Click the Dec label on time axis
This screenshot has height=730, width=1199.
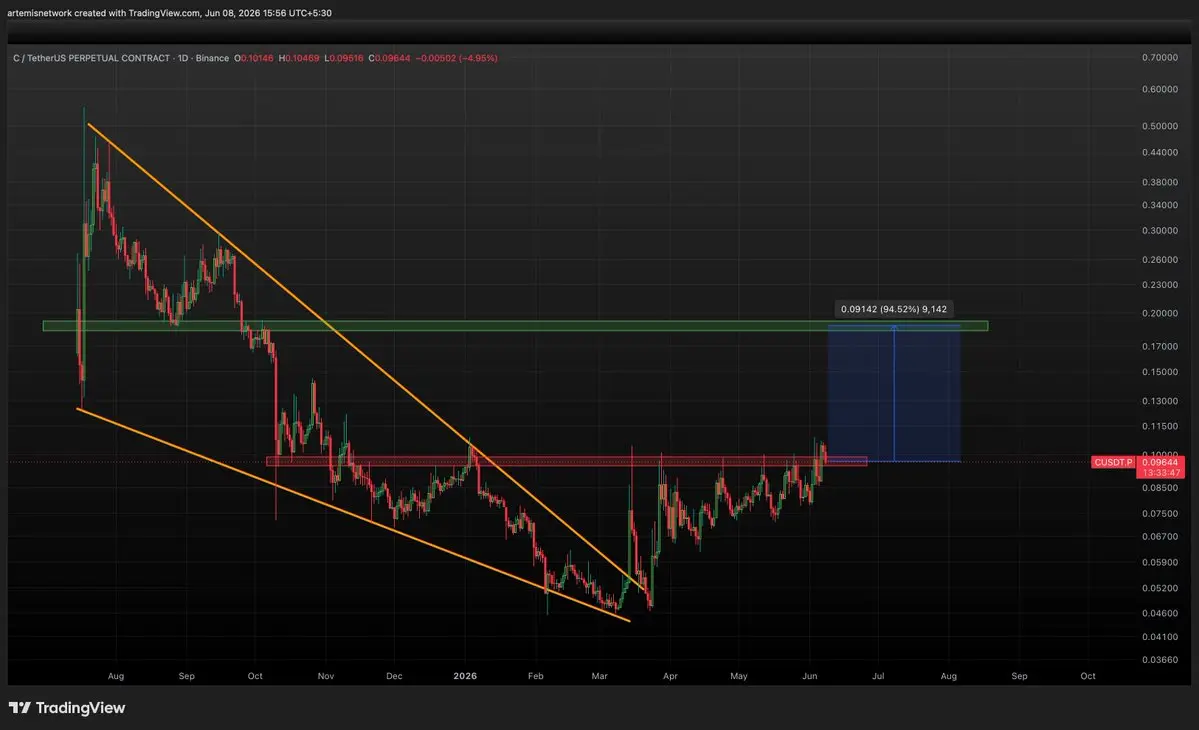point(394,676)
